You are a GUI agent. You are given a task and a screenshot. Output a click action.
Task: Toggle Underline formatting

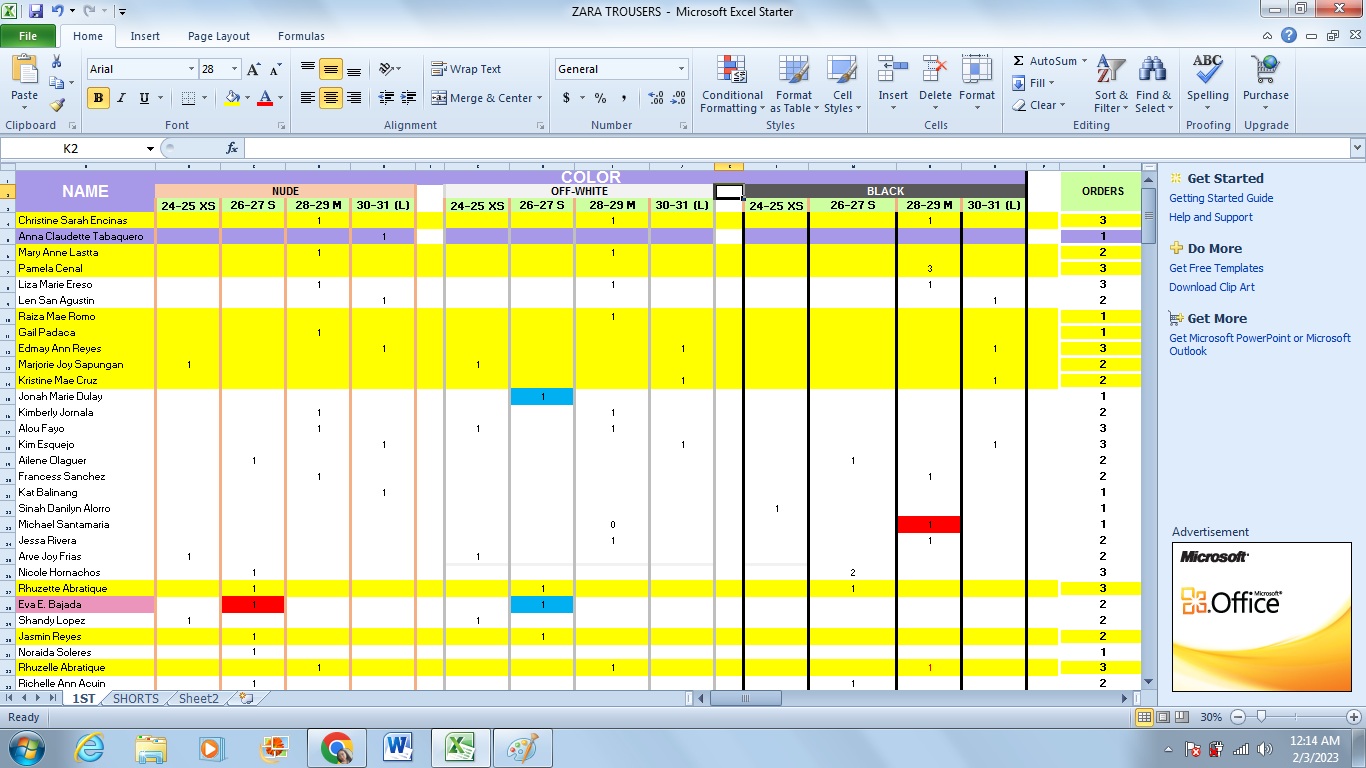[144, 98]
